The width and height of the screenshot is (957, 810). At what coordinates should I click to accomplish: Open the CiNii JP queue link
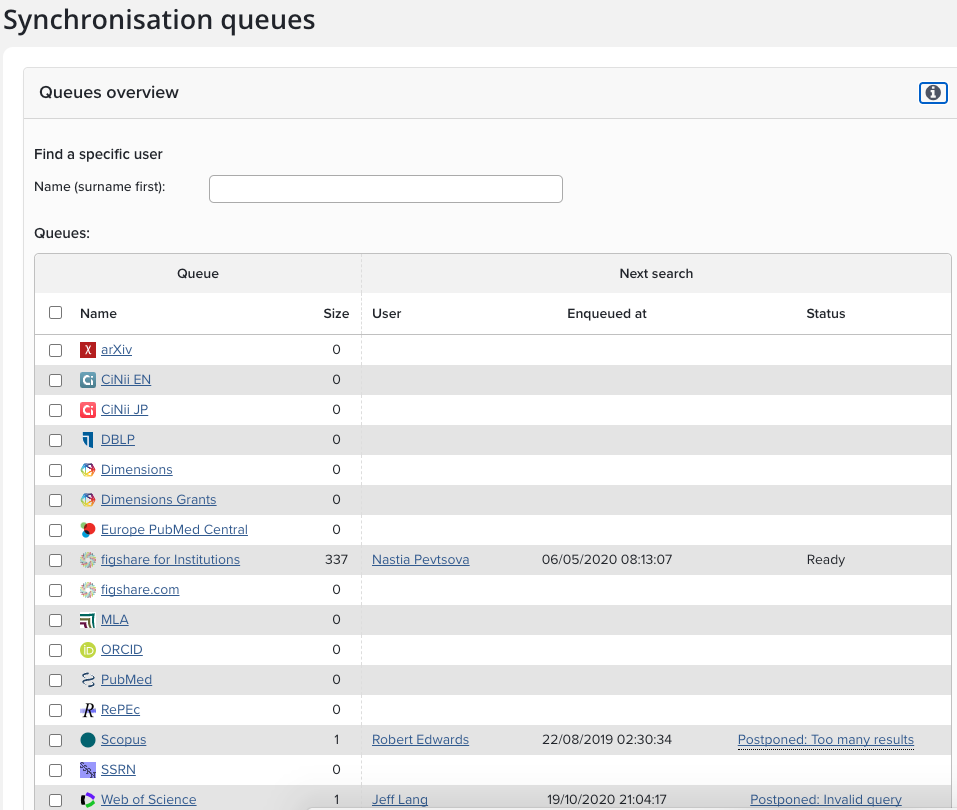tap(124, 410)
